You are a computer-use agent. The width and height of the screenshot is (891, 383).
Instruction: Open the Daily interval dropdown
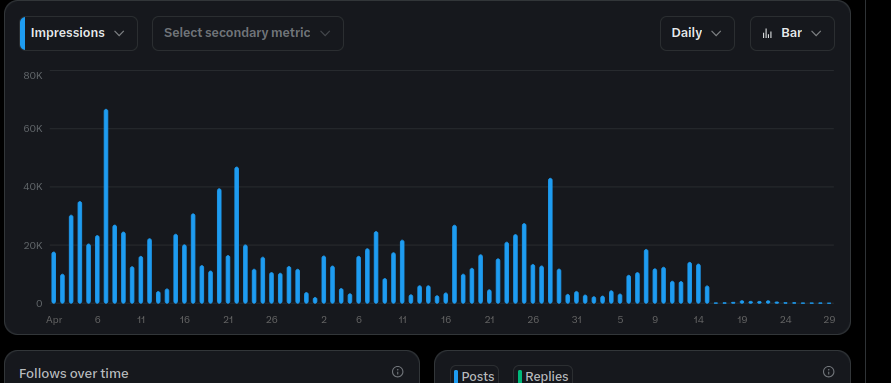697,34
